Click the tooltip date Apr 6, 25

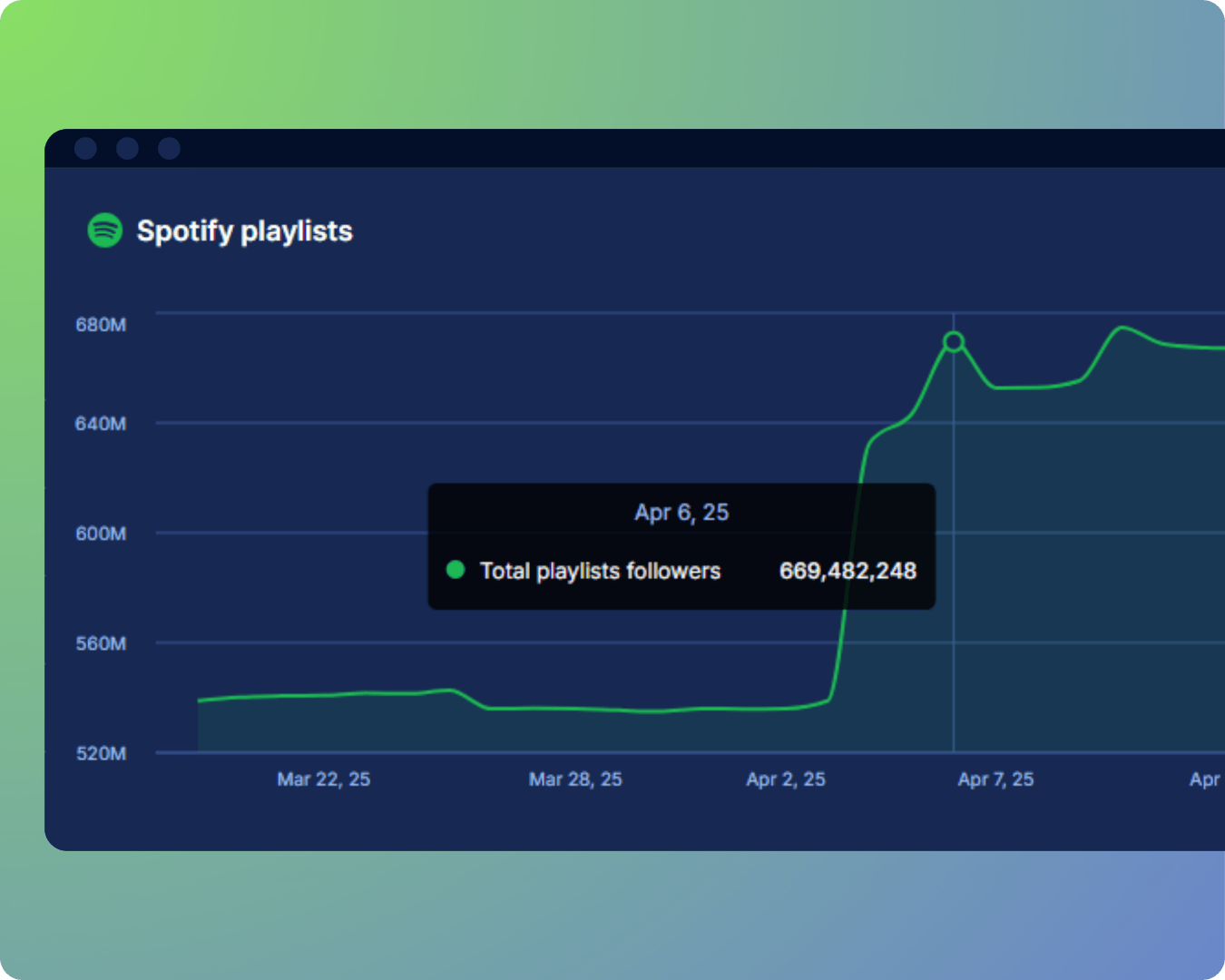pyautogui.click(x=681, y=513)
